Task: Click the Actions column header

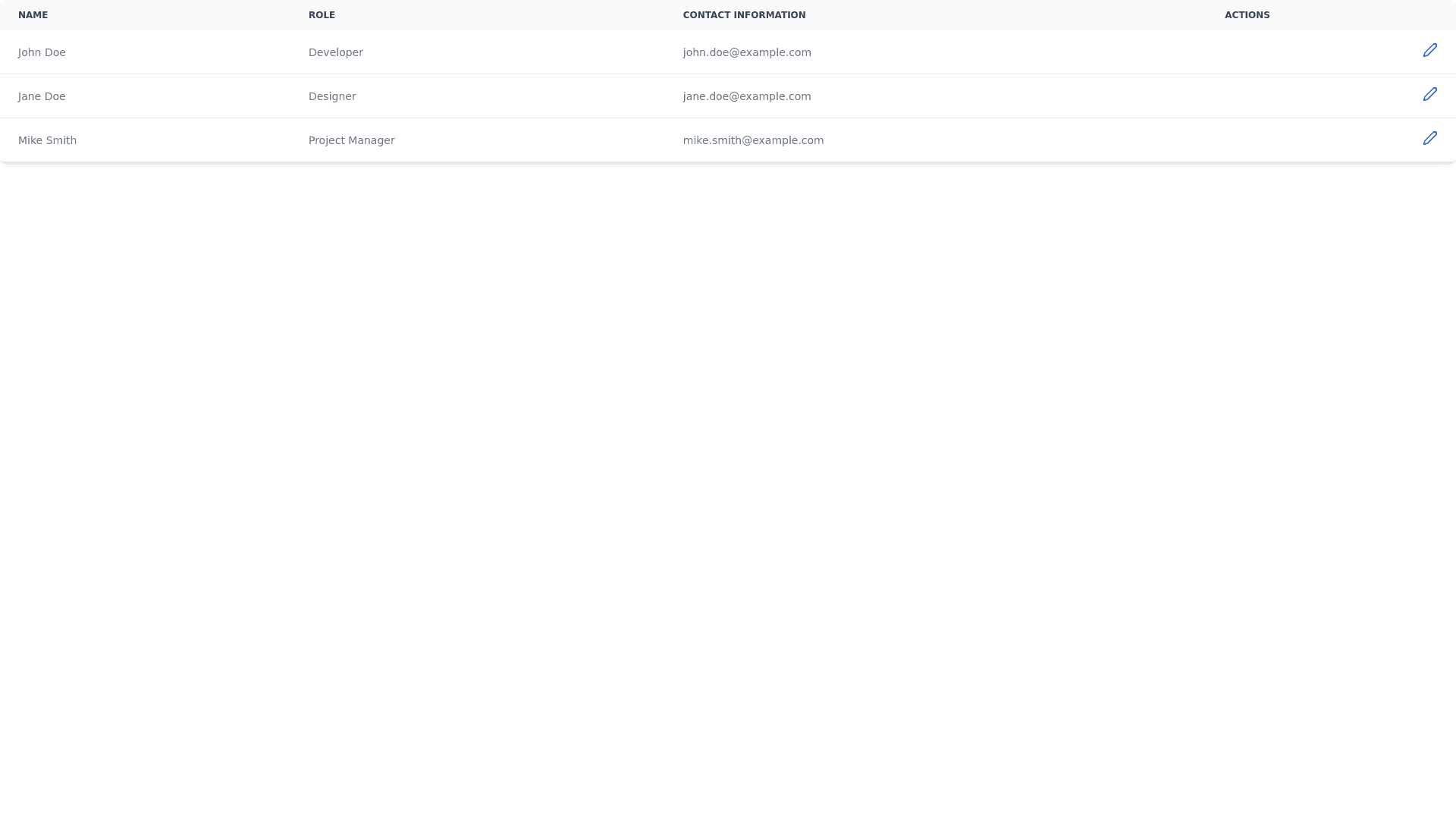Action: point(1247,15)
